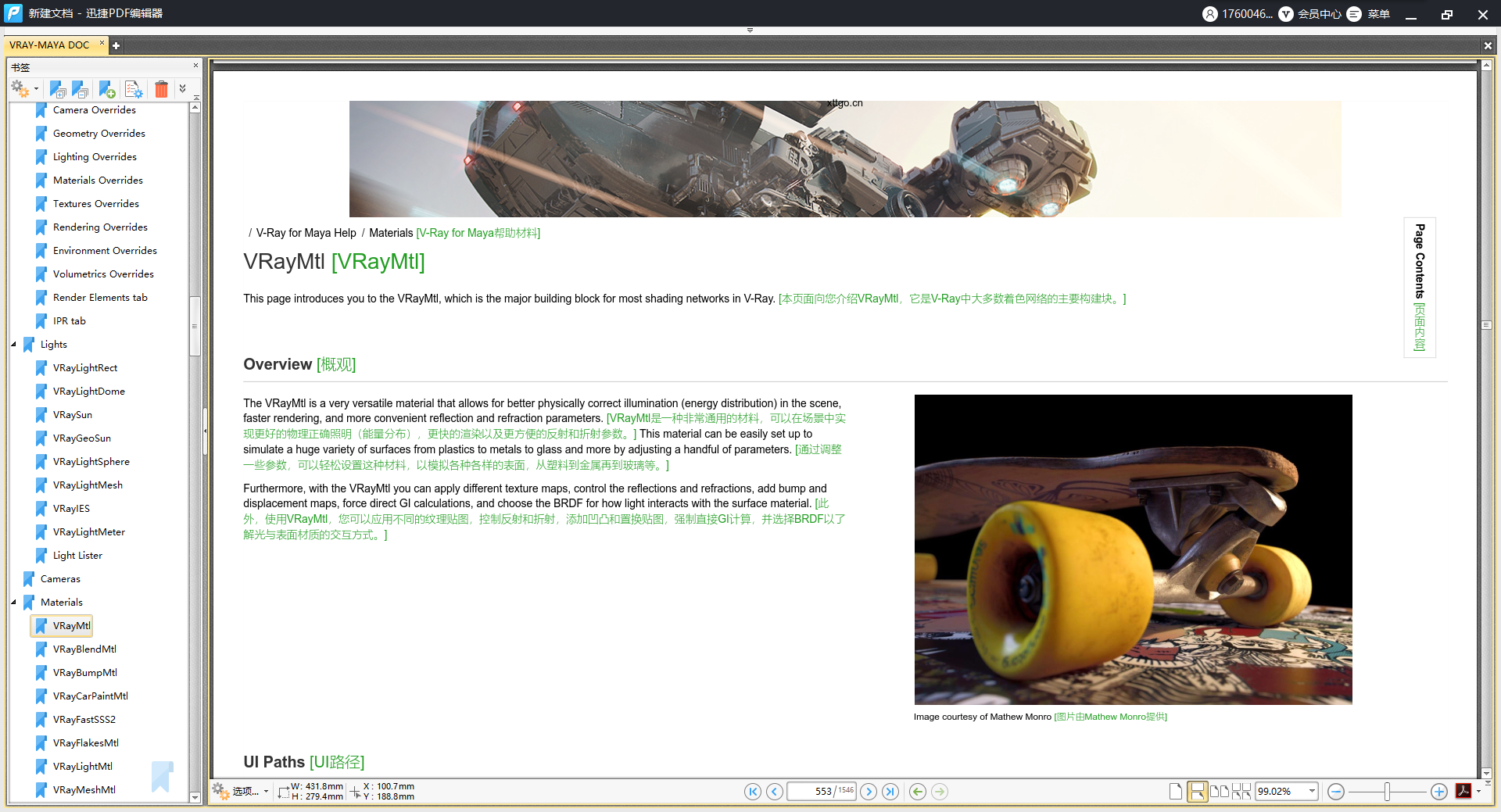Open the 菜单 main menu
This screenshot has height=812, width=1501.
pyautogui.click(x=1368, y=14)
